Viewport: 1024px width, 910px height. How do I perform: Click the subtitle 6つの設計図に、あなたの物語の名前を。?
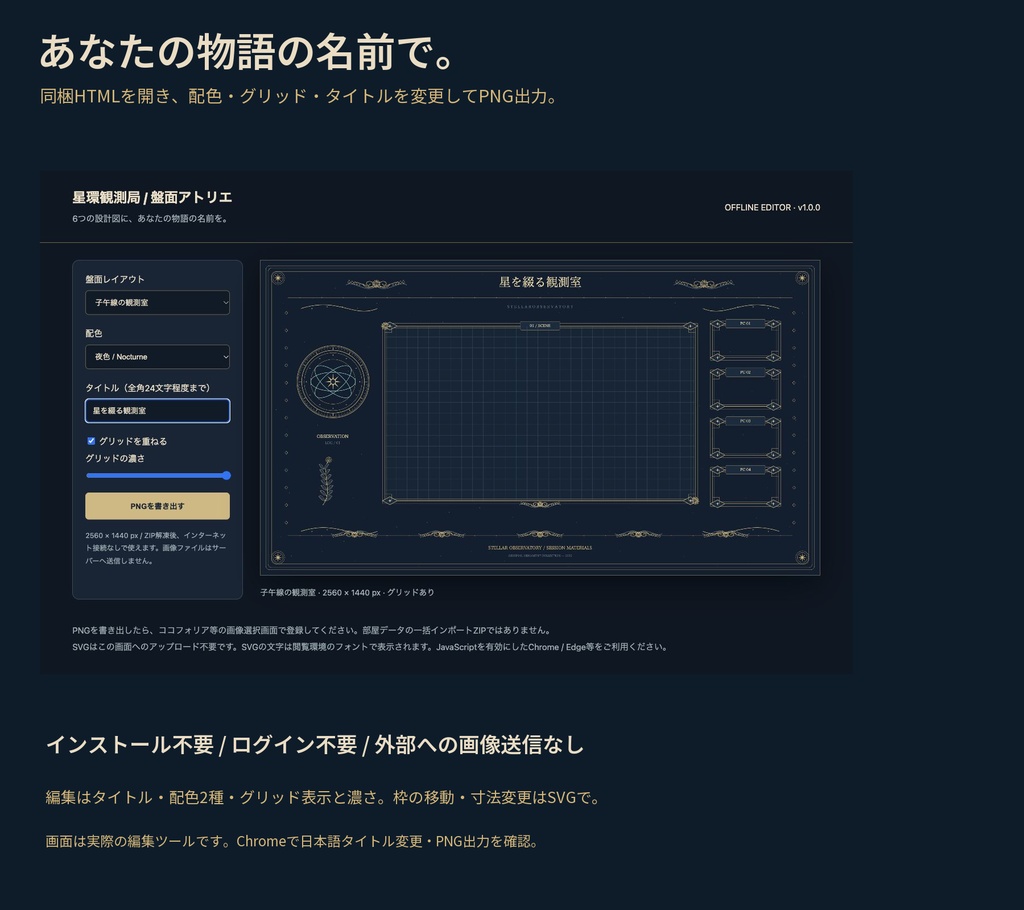(x=152, y=219)
